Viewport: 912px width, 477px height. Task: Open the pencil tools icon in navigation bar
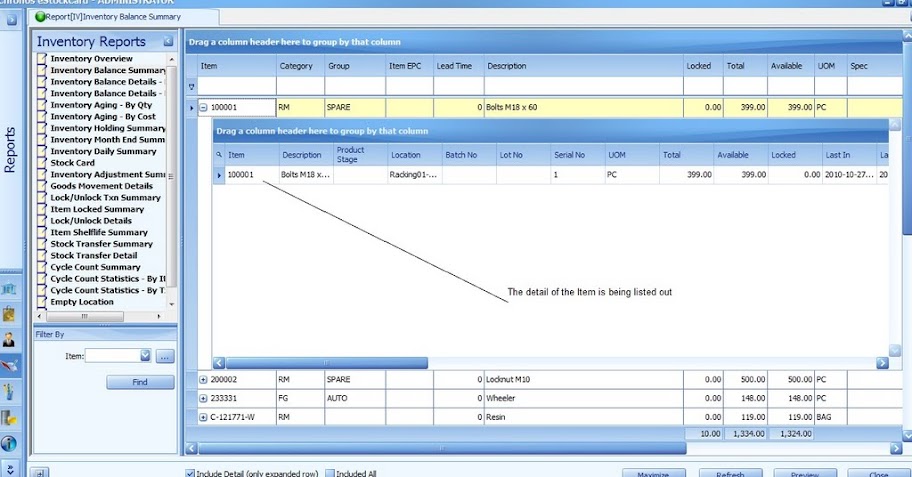click(9, 391)
